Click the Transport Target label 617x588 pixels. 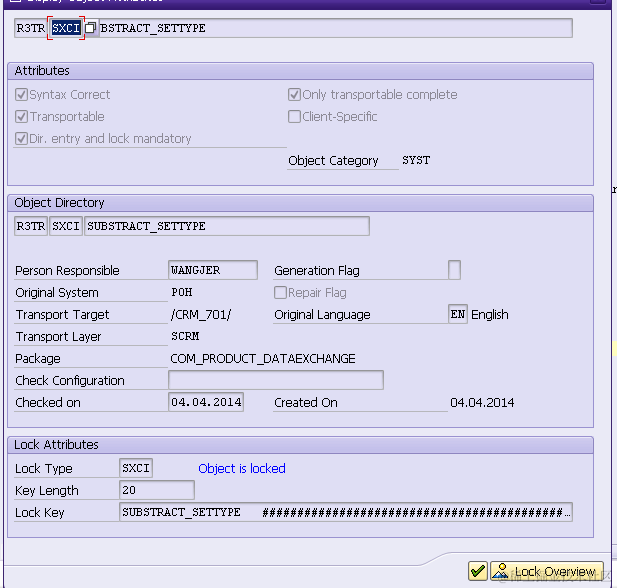point(62,315)
